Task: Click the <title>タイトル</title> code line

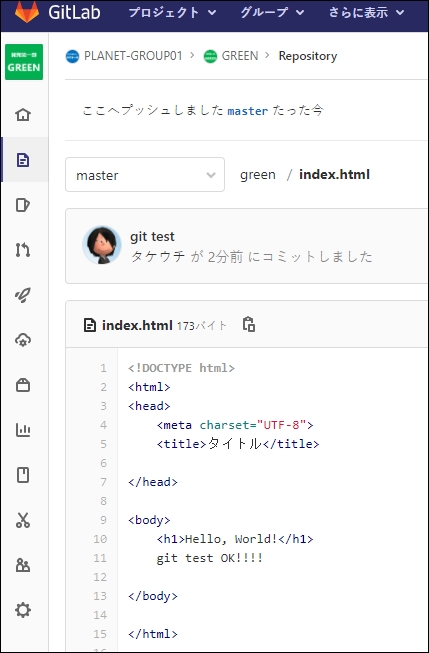Action: [238, 444]
